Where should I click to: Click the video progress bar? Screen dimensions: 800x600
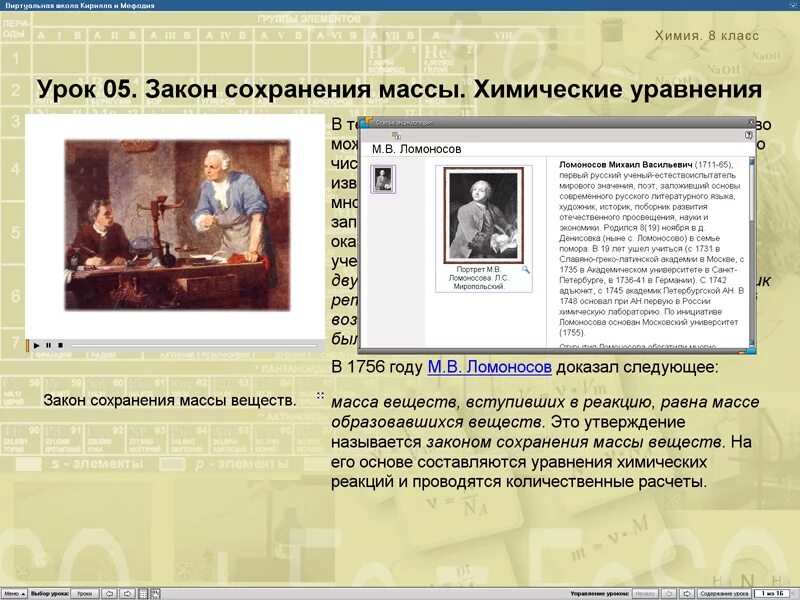tap(194, 346)
